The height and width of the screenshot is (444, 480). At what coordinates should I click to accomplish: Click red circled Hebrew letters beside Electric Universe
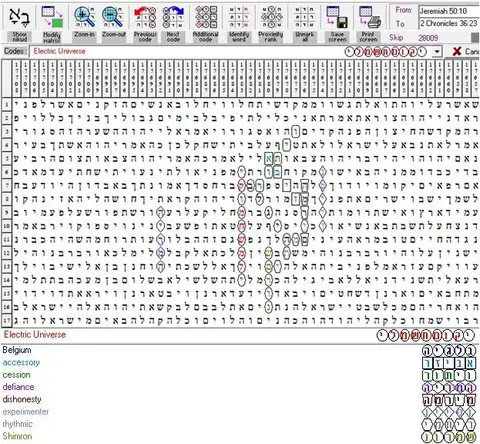coord(426,335)
